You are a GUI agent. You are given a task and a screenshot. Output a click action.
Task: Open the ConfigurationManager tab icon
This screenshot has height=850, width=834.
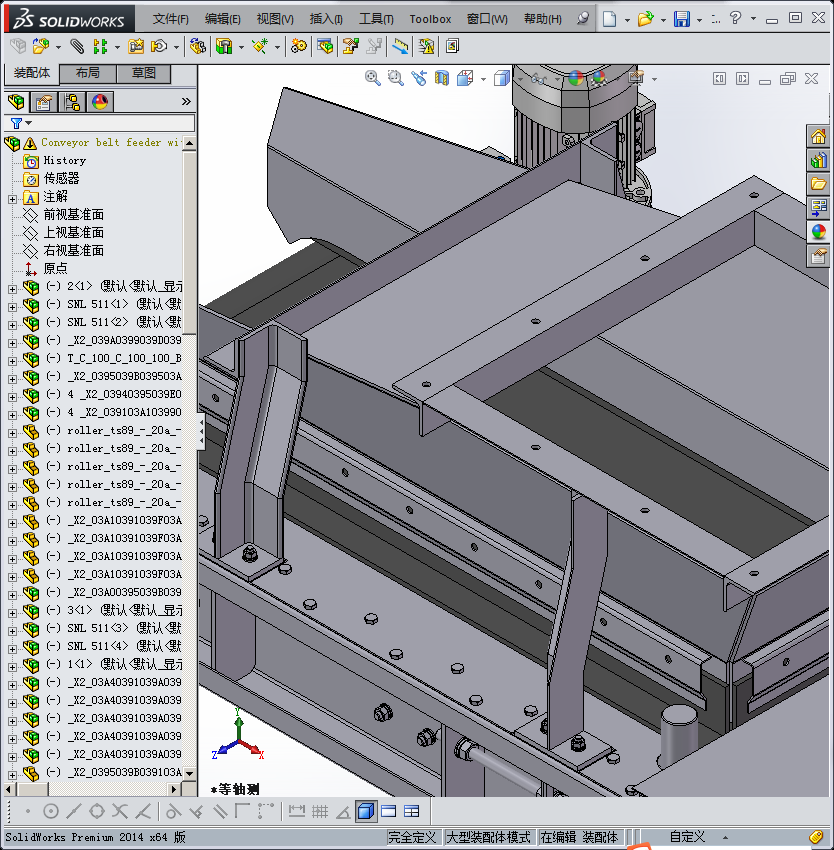(72, 101)
